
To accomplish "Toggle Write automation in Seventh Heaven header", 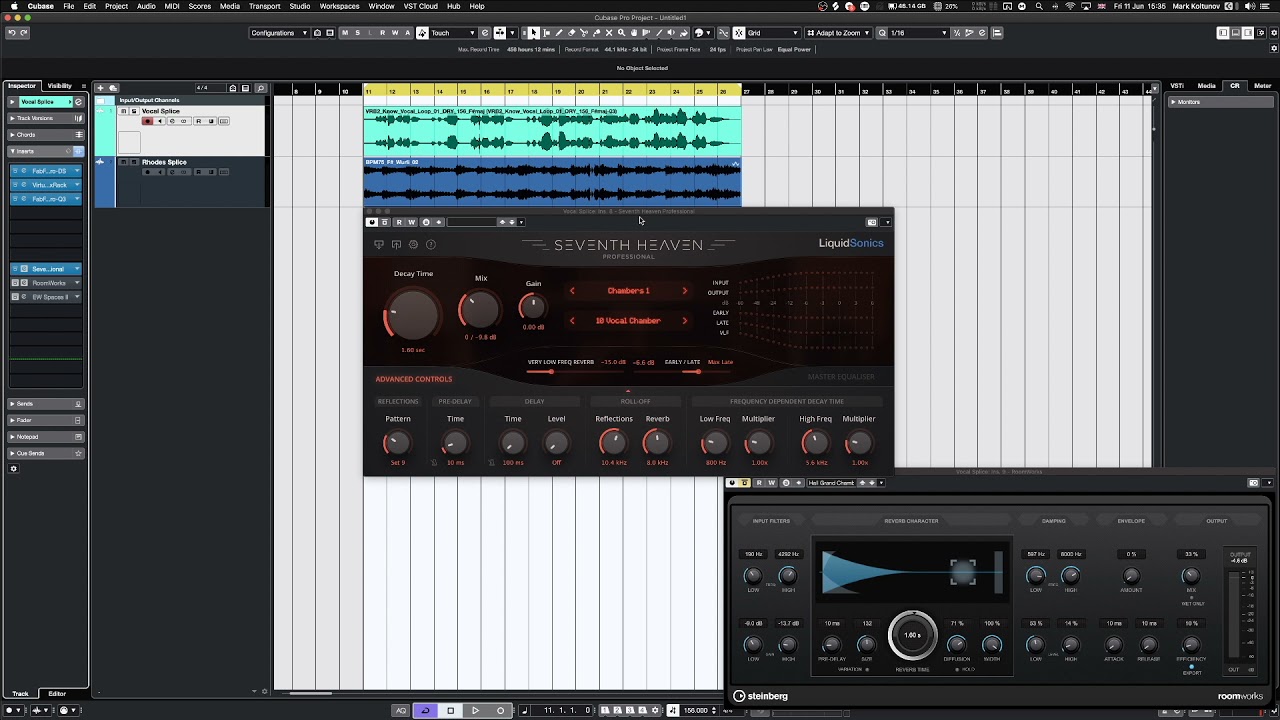I will pos(411,222).
